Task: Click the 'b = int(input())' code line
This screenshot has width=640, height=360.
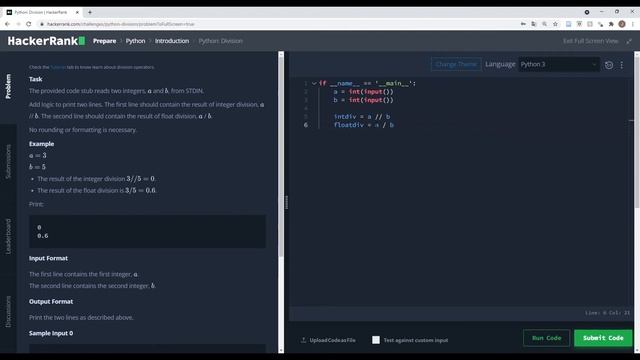Action: [x=363, y=100]
